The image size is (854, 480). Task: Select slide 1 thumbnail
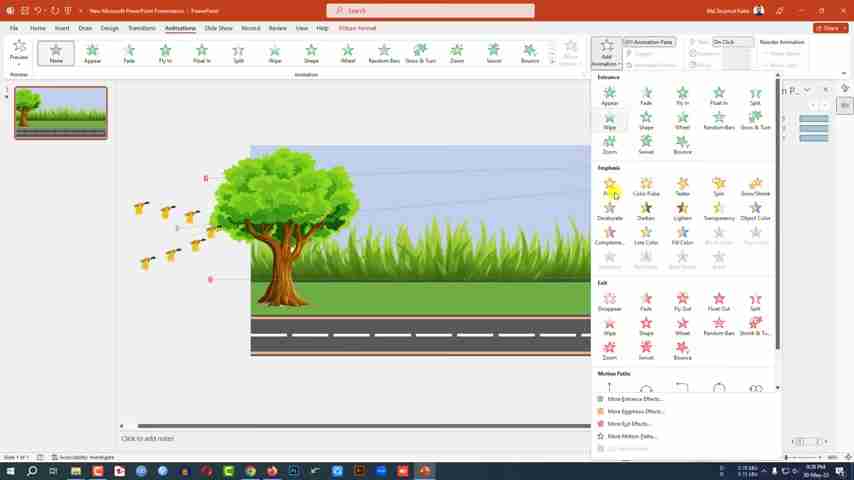tap(61, 112)
